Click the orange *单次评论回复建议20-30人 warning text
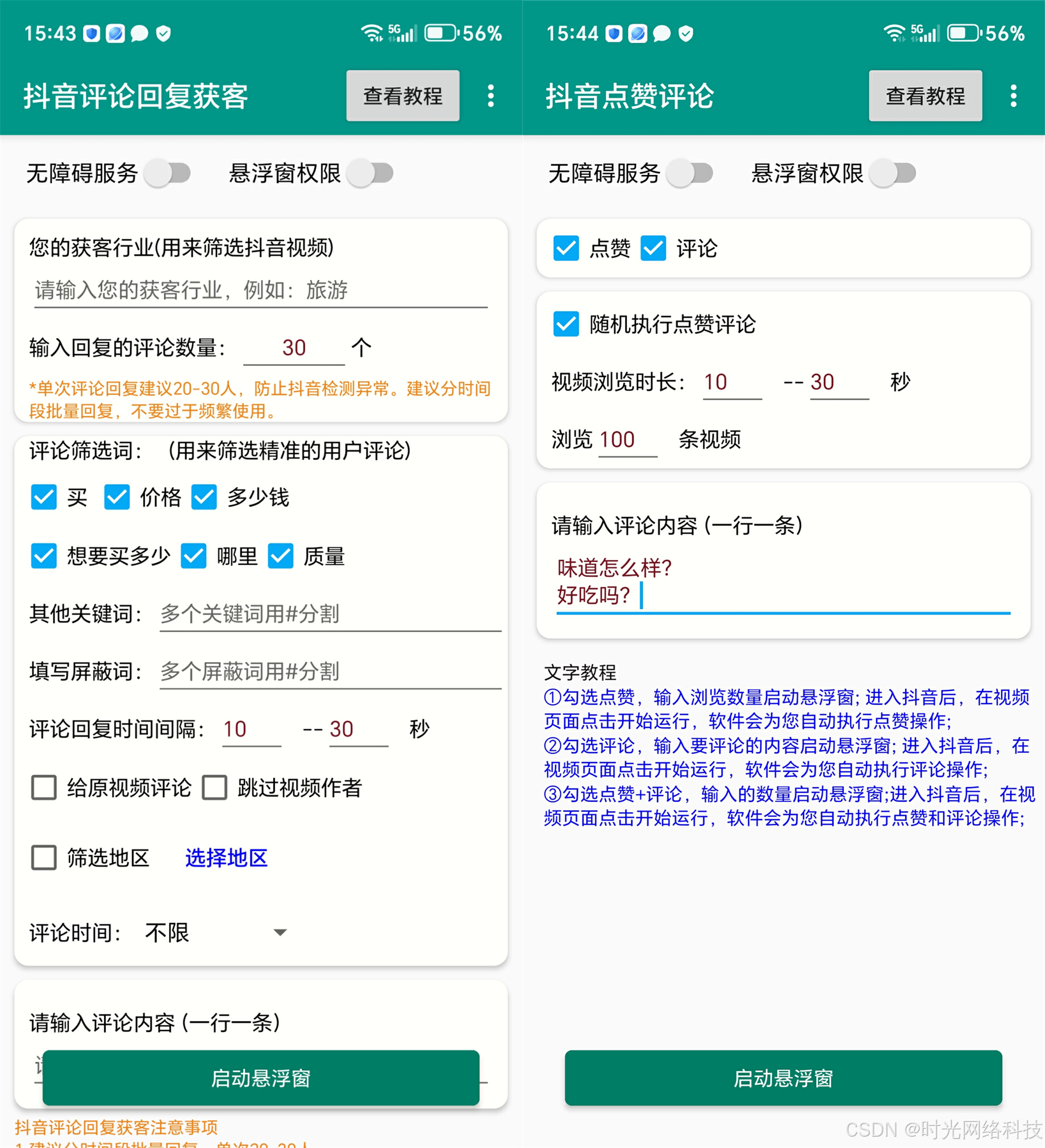This screenshot has width=1045, height=1148. pyautogui.click(x=260, y=400)
